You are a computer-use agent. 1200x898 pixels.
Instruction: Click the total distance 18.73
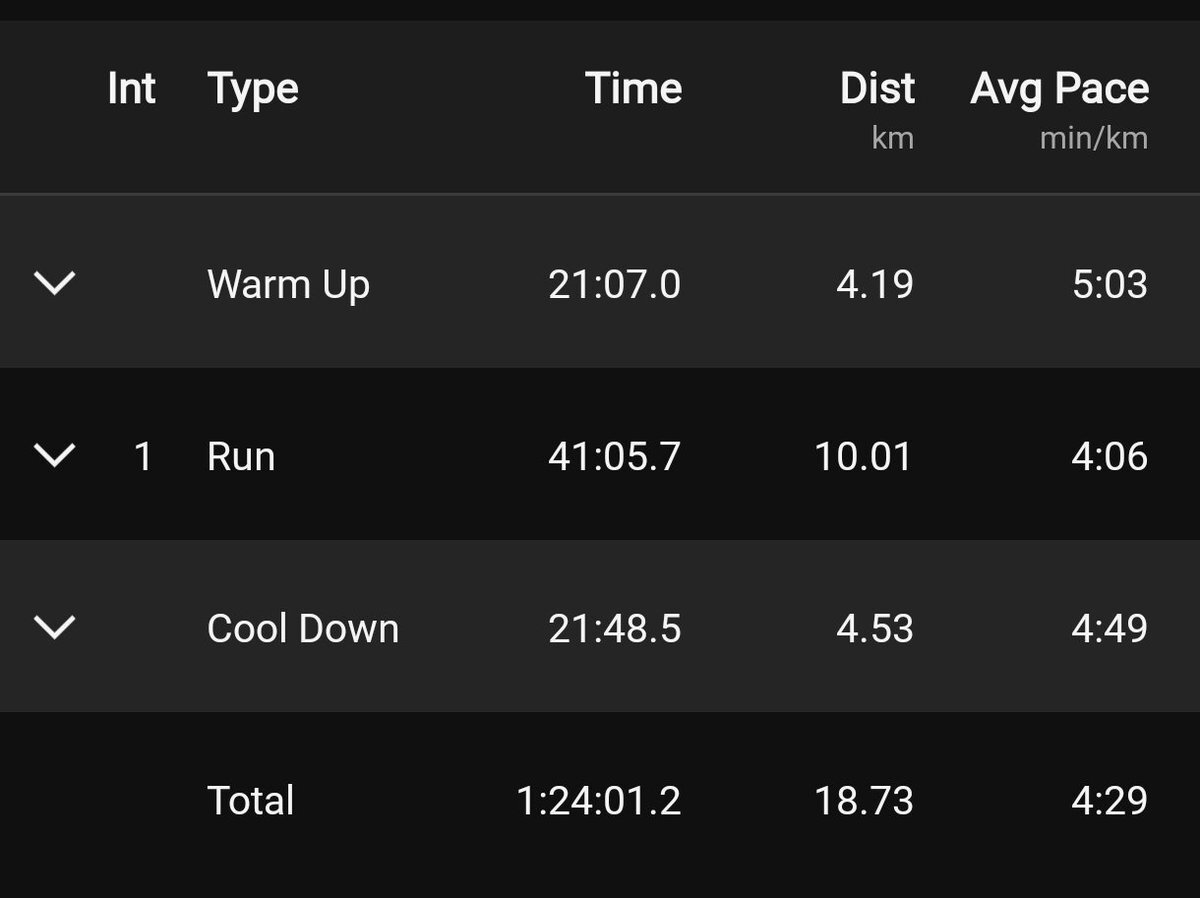click(x=863, y=801)
